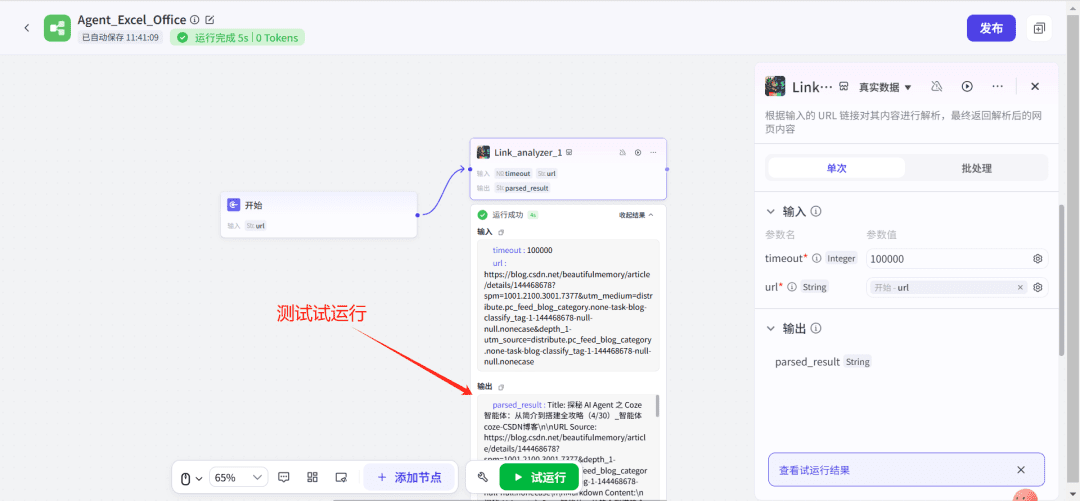The height and width of the screenshot is (501, 1080).
Task: Click the timeout parameter settings gear
Action: [1038, 259]
